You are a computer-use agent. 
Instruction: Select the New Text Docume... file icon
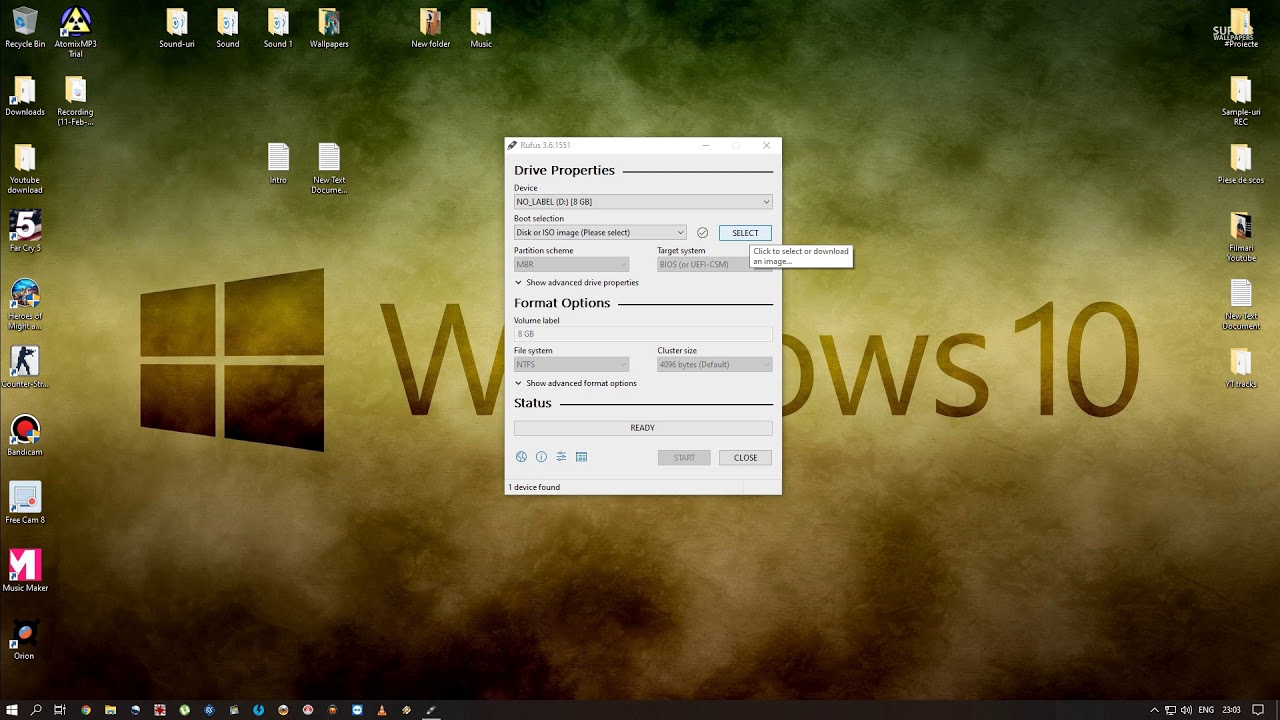[329, 169]
